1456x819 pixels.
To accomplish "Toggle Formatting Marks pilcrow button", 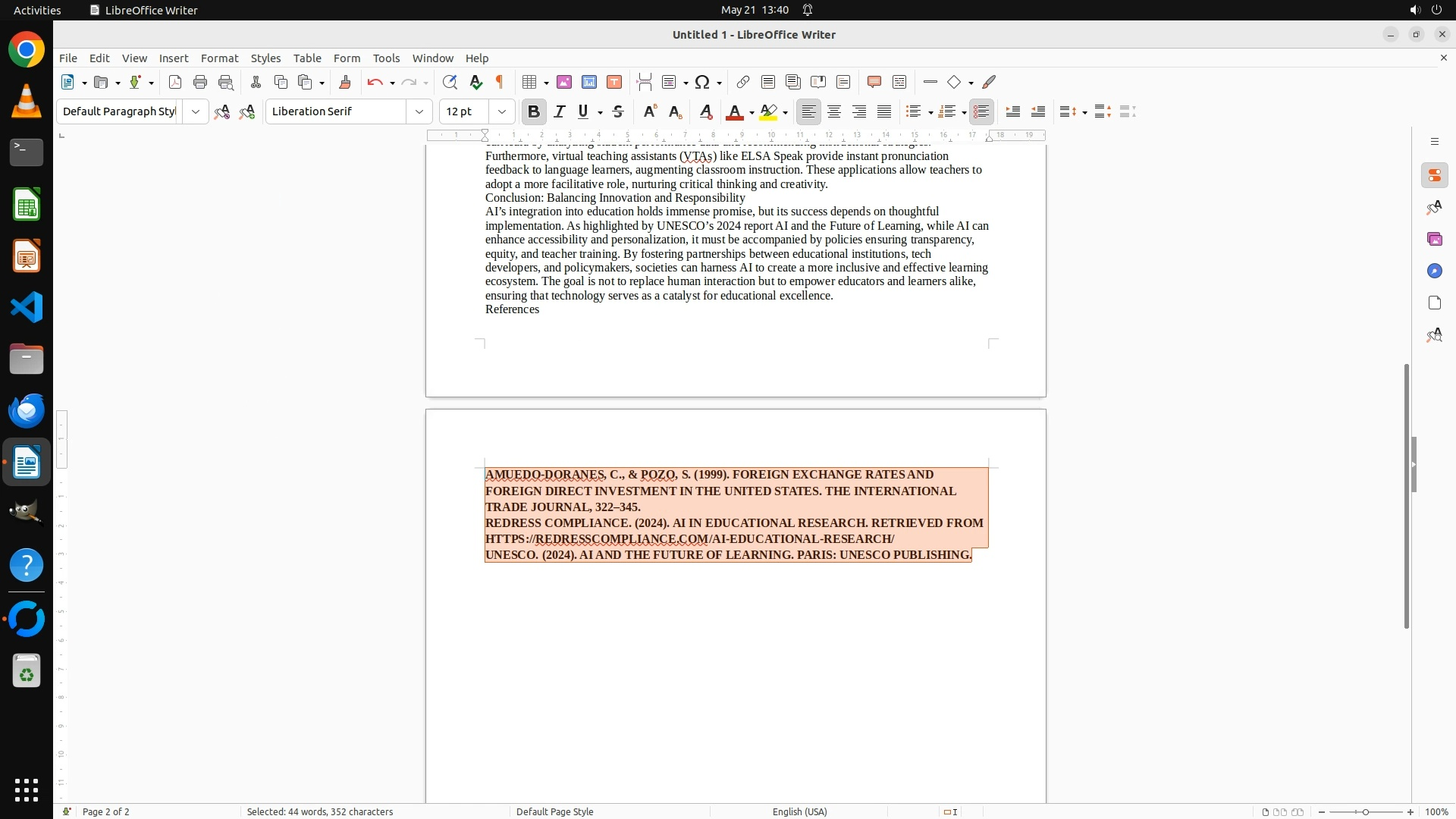I will click(500, 83).
